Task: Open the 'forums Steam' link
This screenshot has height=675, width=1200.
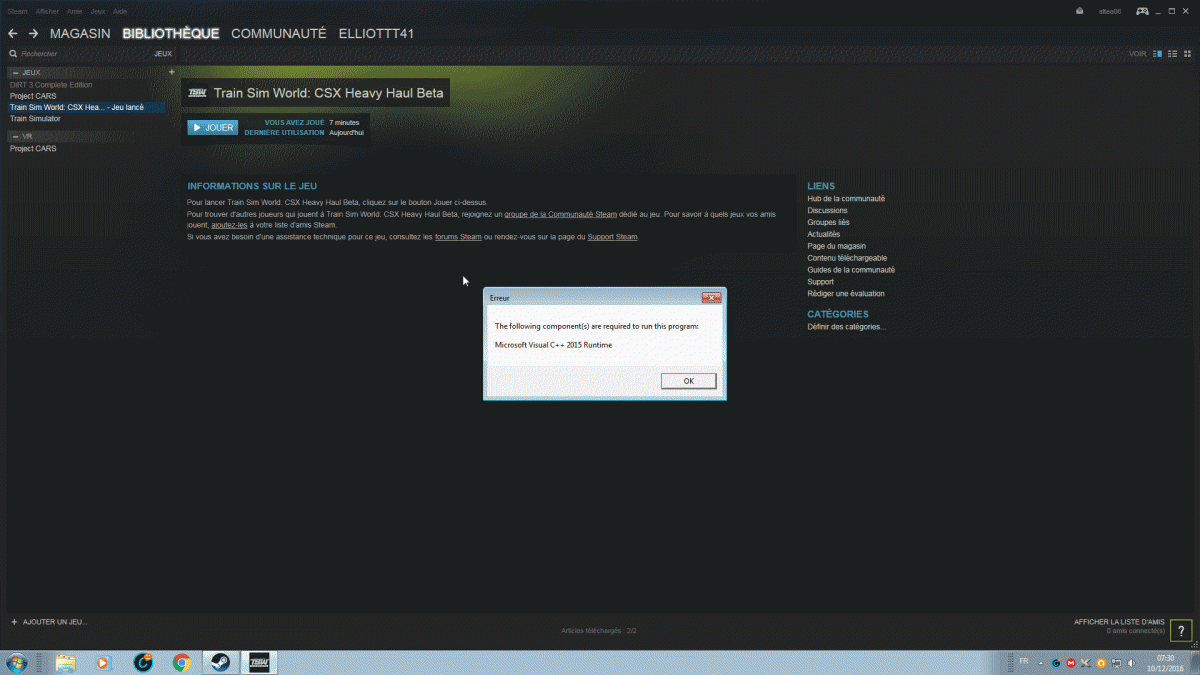Action: point(458,237)
